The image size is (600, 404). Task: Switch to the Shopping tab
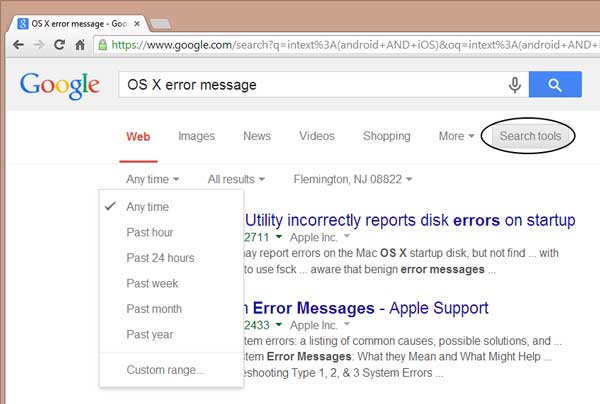[x=386, y=136]
